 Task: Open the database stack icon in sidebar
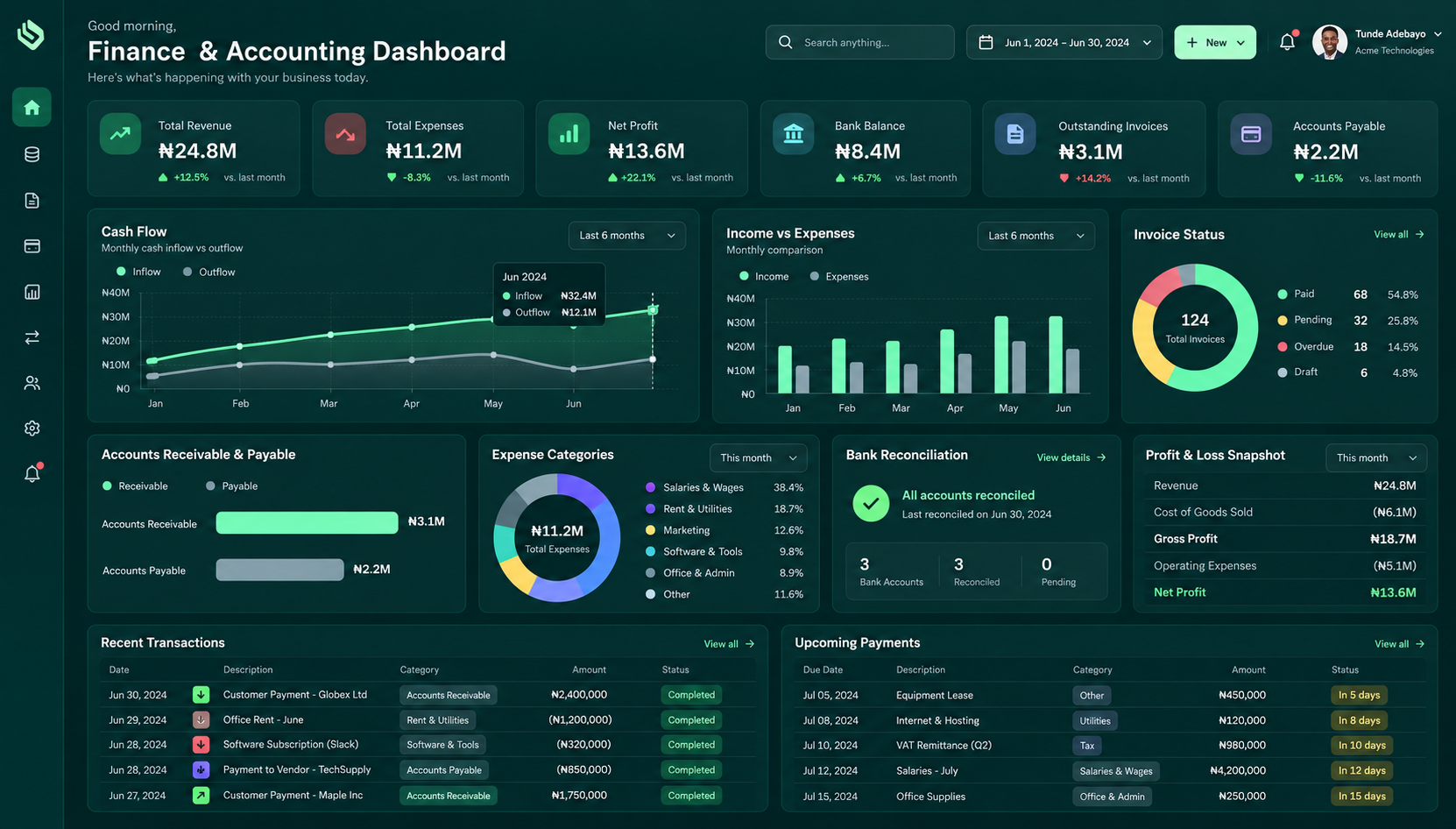32,154
